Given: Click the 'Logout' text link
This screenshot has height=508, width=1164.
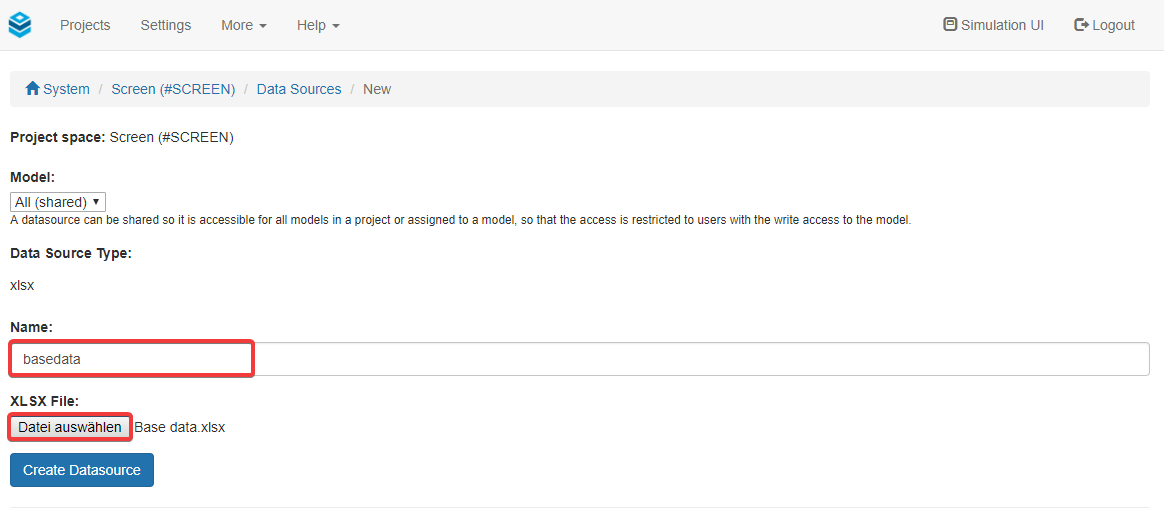Looking at the screenshot, I should coord(1113,25).
